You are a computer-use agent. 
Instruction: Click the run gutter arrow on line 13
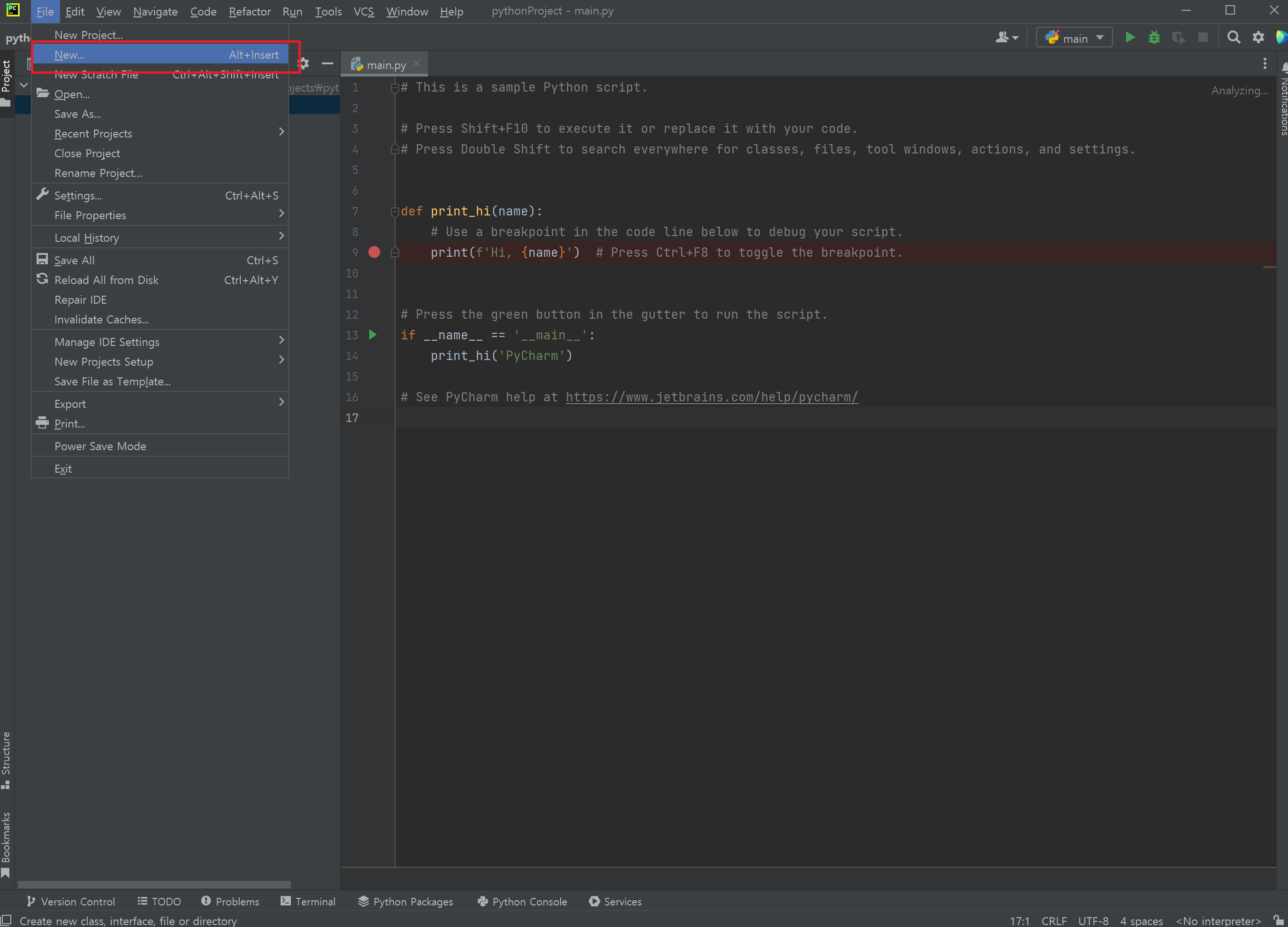click(373, 335)
